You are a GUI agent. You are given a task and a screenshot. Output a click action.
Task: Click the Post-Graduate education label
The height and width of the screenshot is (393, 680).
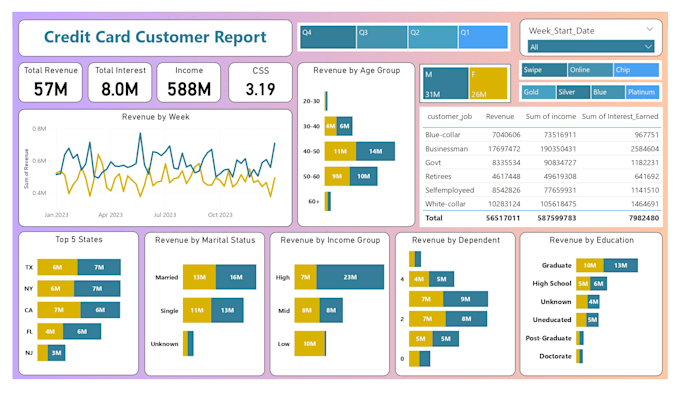[548, 338]
